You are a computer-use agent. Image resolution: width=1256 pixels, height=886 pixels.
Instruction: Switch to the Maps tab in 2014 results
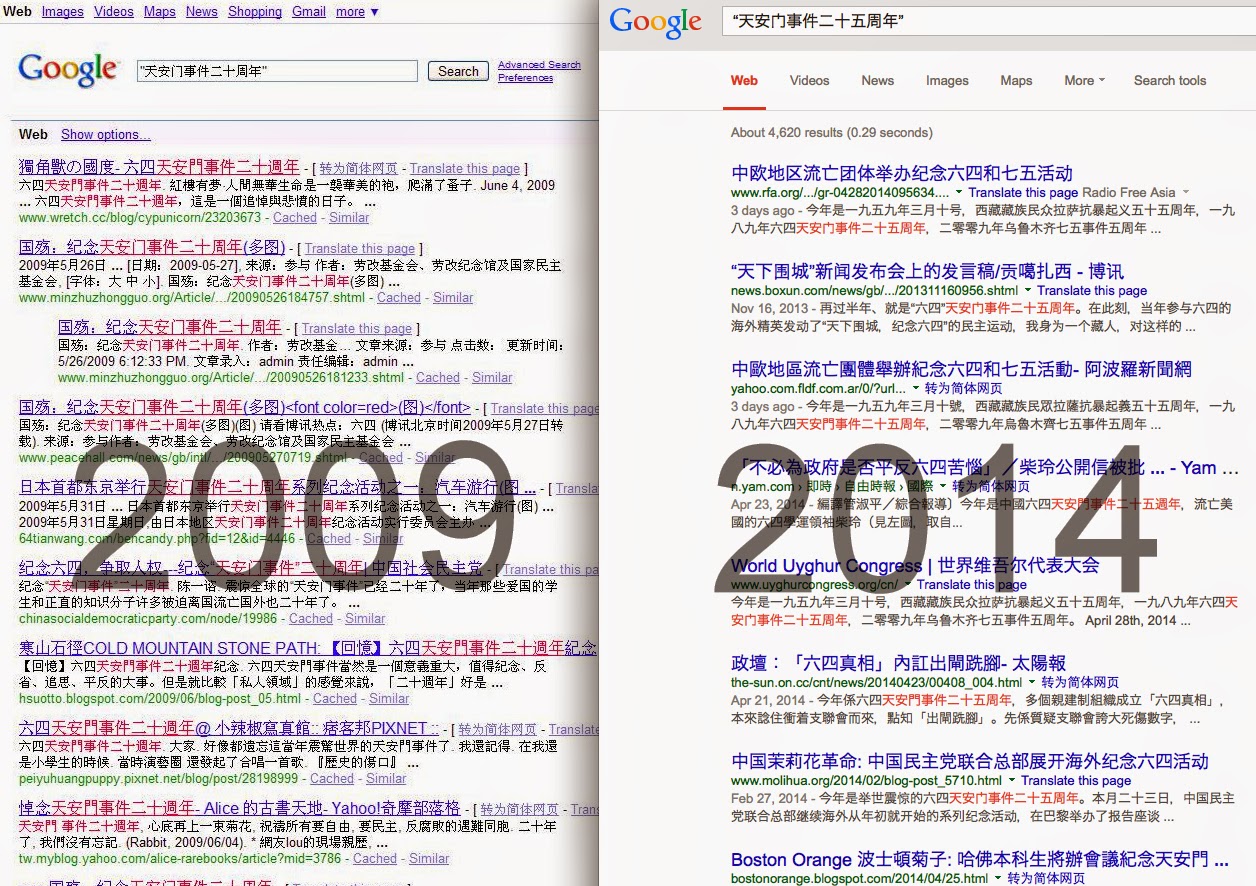[1016, 81]
